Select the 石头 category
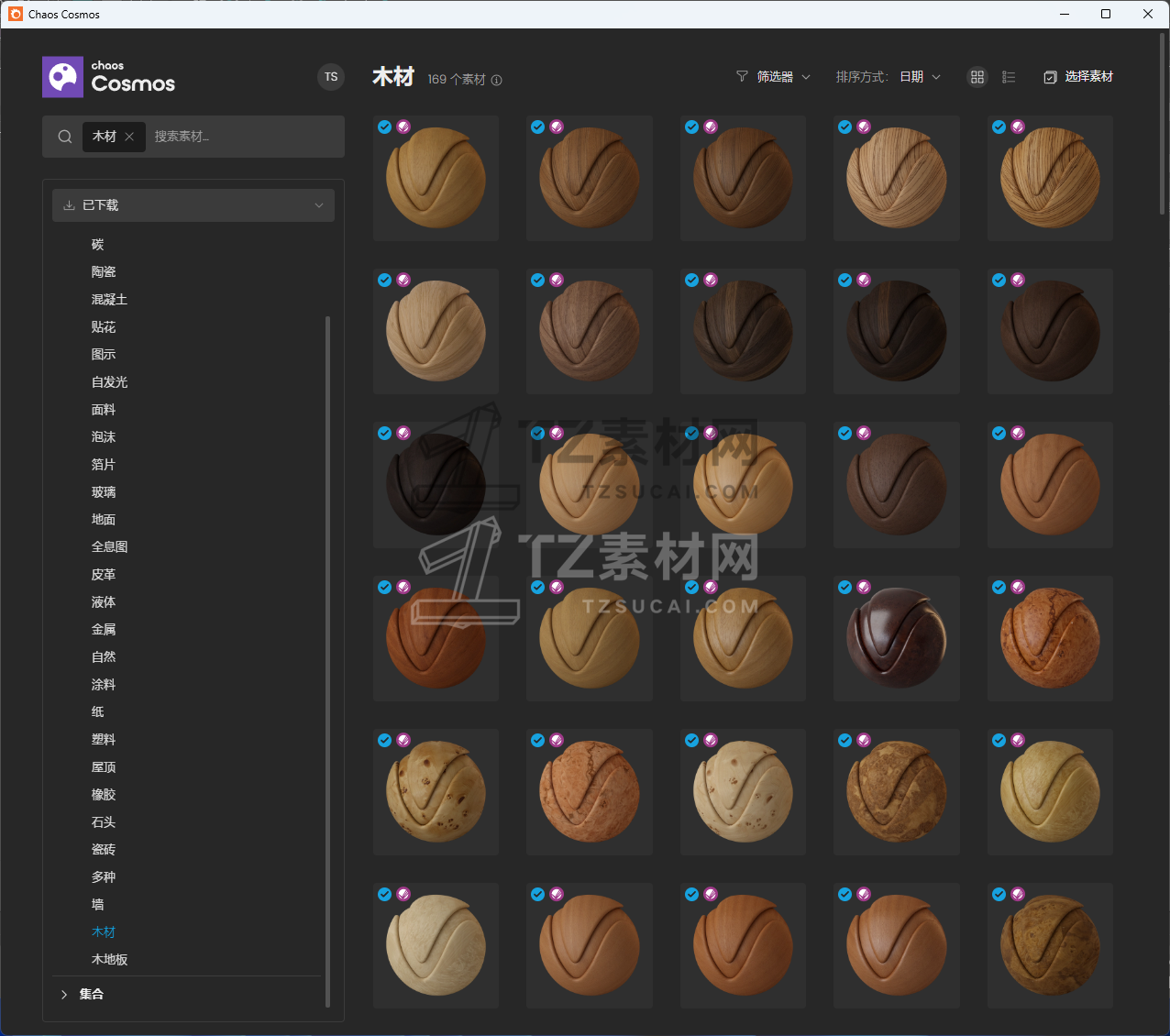Screen dimensions: 1170x1036 click(x=104, y=822)
